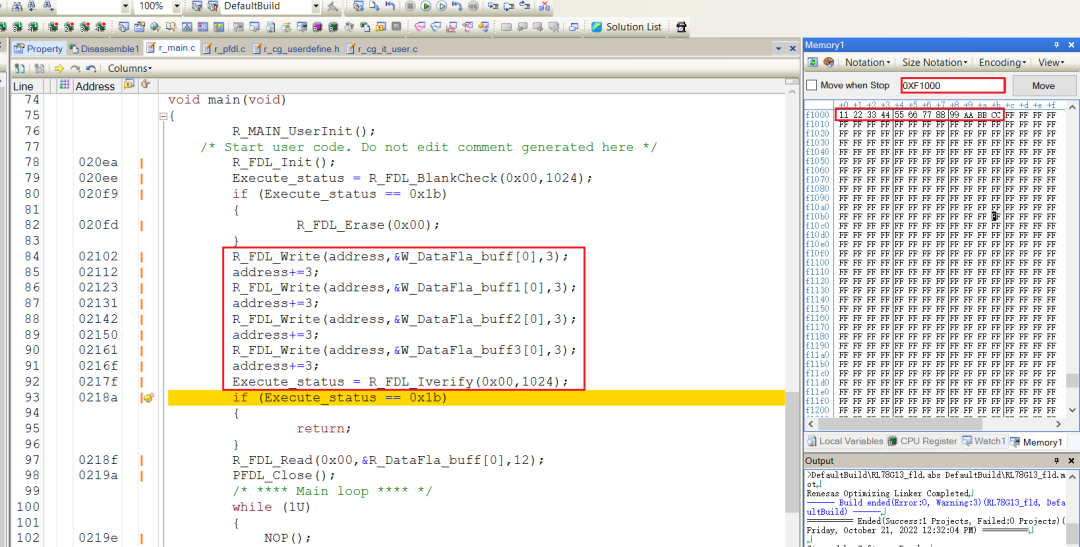Click the Find binoculars icon in the toolbar

pyautogui.click(x=17, y=6)
